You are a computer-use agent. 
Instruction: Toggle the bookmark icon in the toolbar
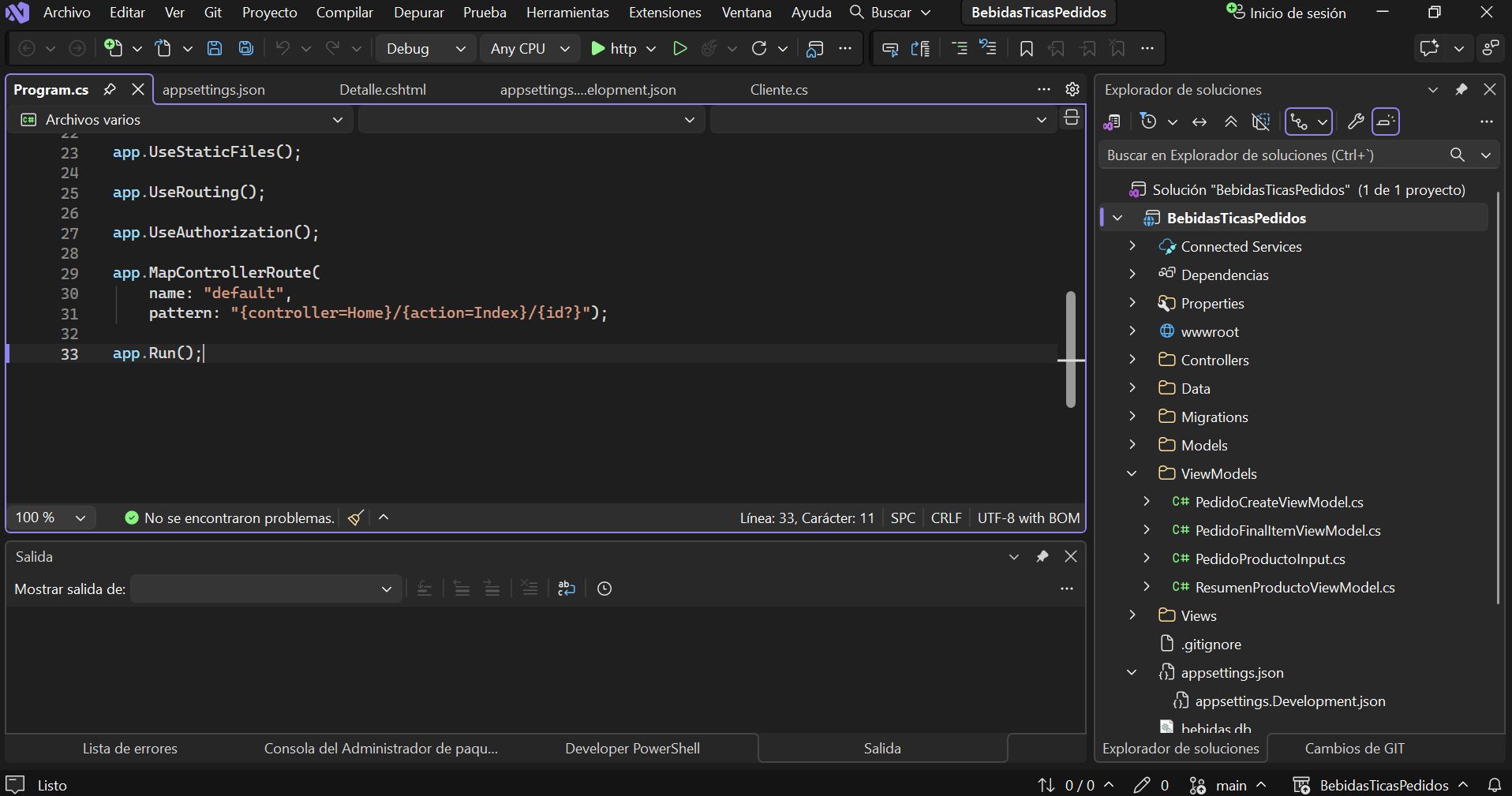point(1026,48)
